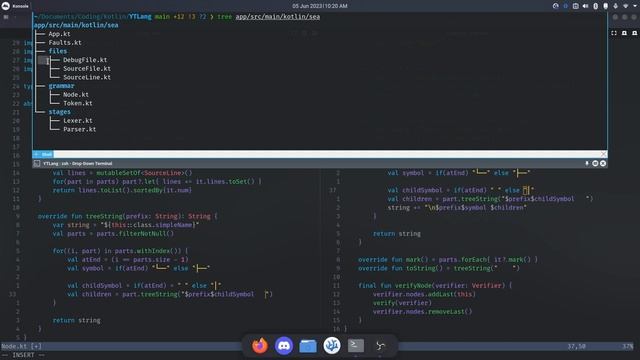Click the blue circular tray icon
This screenshot has height=360, width=640.
coord(566,6)
